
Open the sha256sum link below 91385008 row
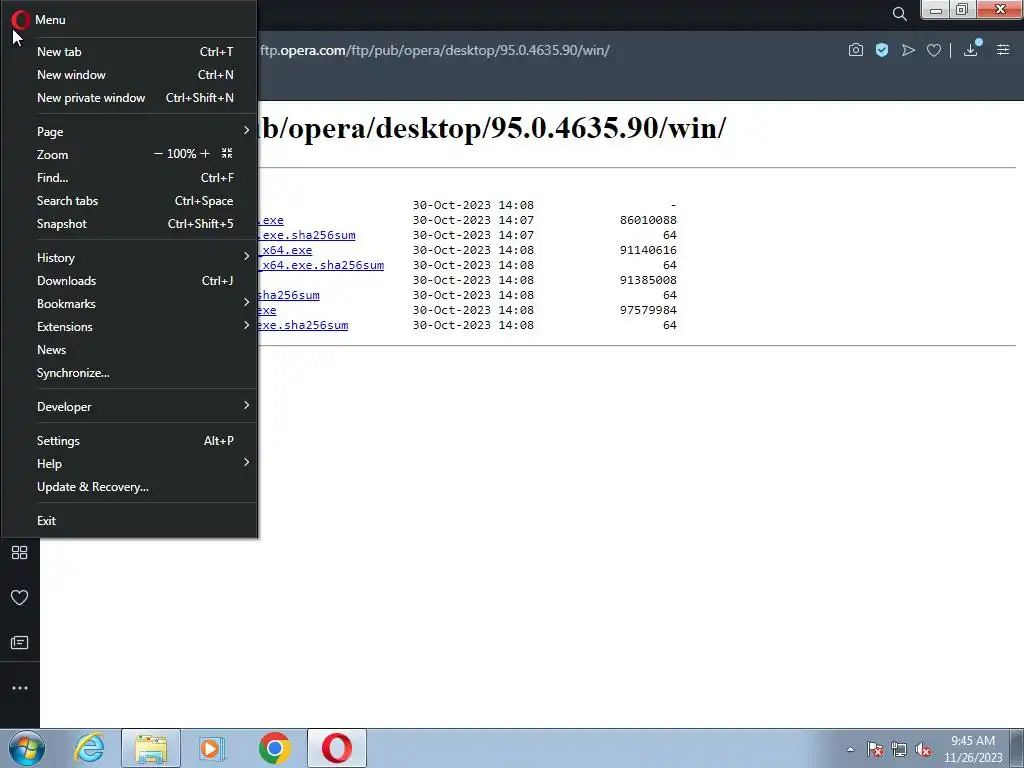pos(289,295)
